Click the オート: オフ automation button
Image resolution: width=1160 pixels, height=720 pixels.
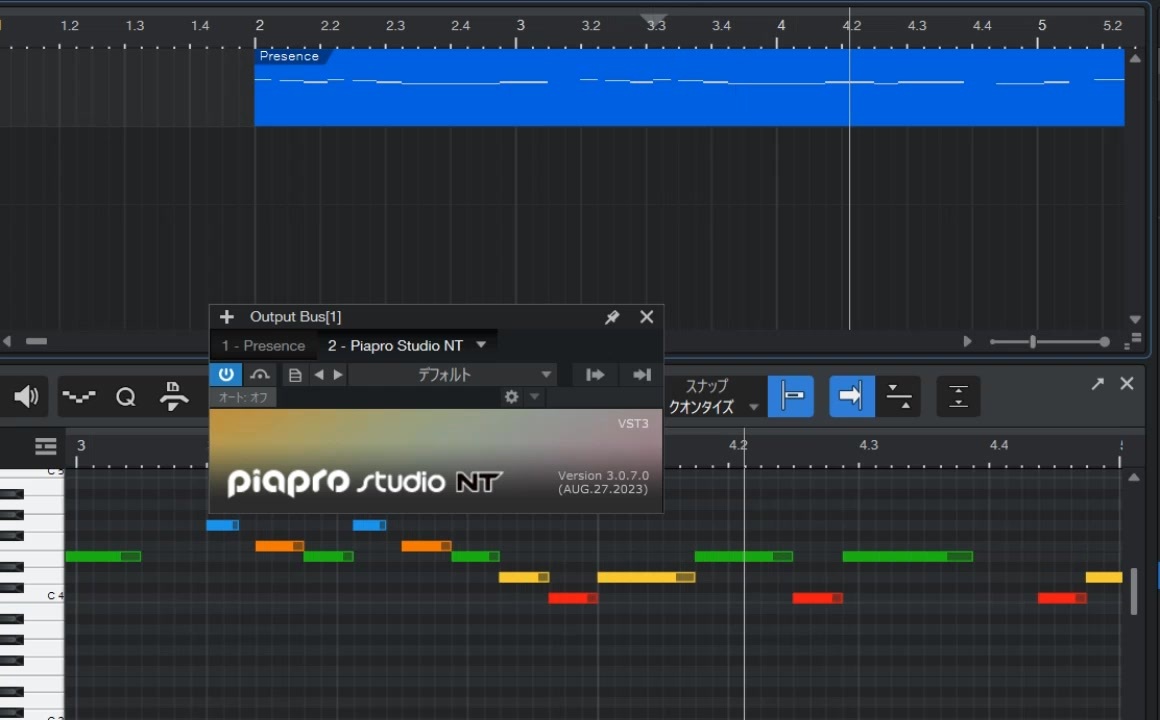coord(243,397)
